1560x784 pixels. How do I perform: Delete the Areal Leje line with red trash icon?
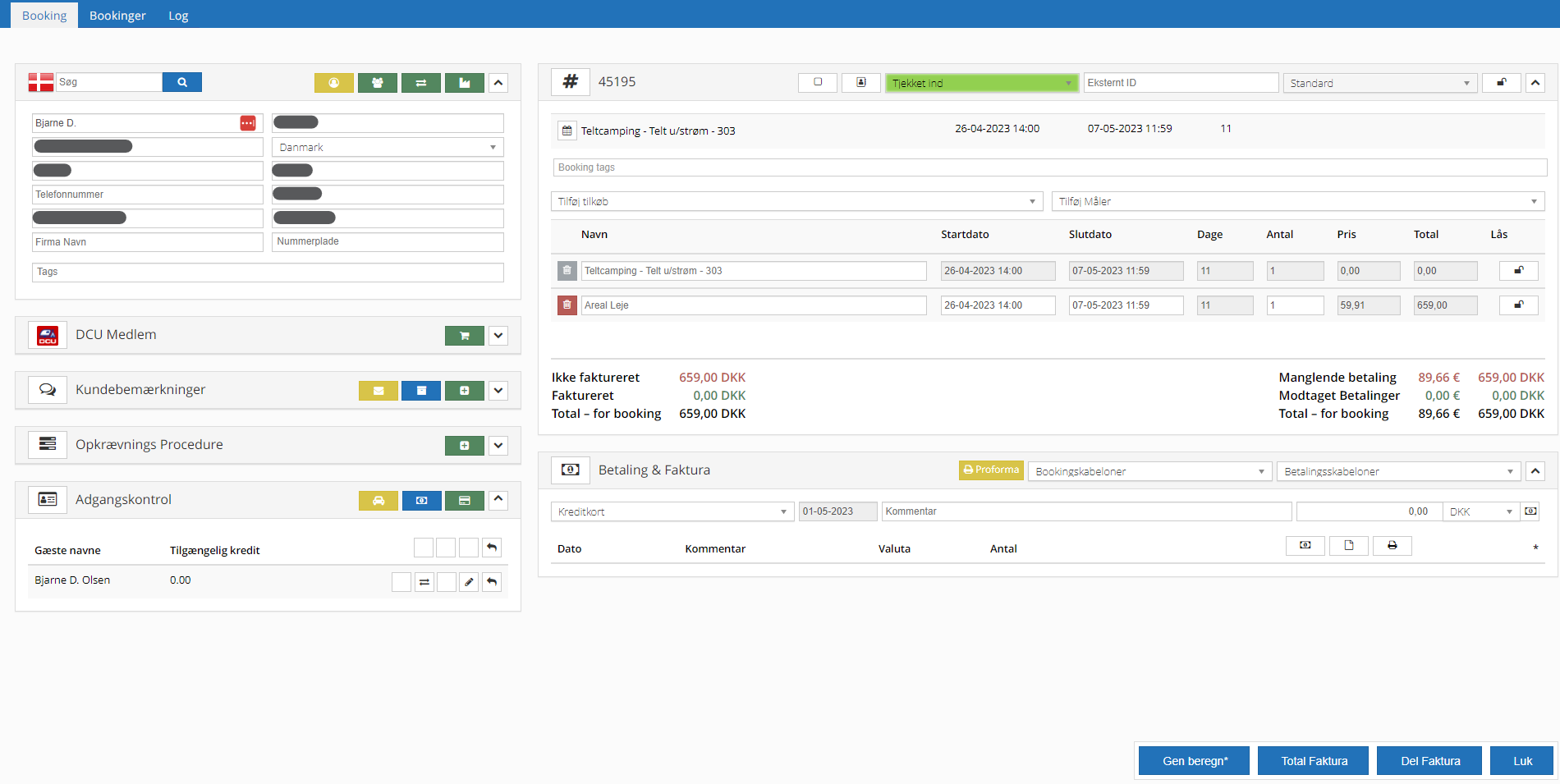coord(567,305)
